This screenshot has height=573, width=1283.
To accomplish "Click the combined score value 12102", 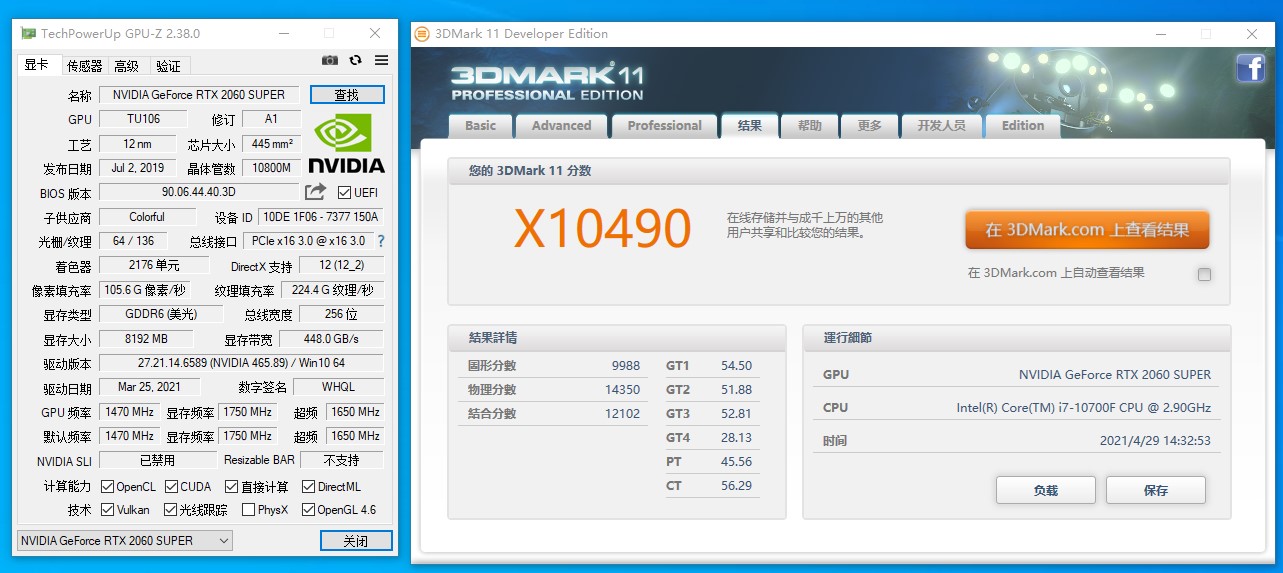I will 622,414.
